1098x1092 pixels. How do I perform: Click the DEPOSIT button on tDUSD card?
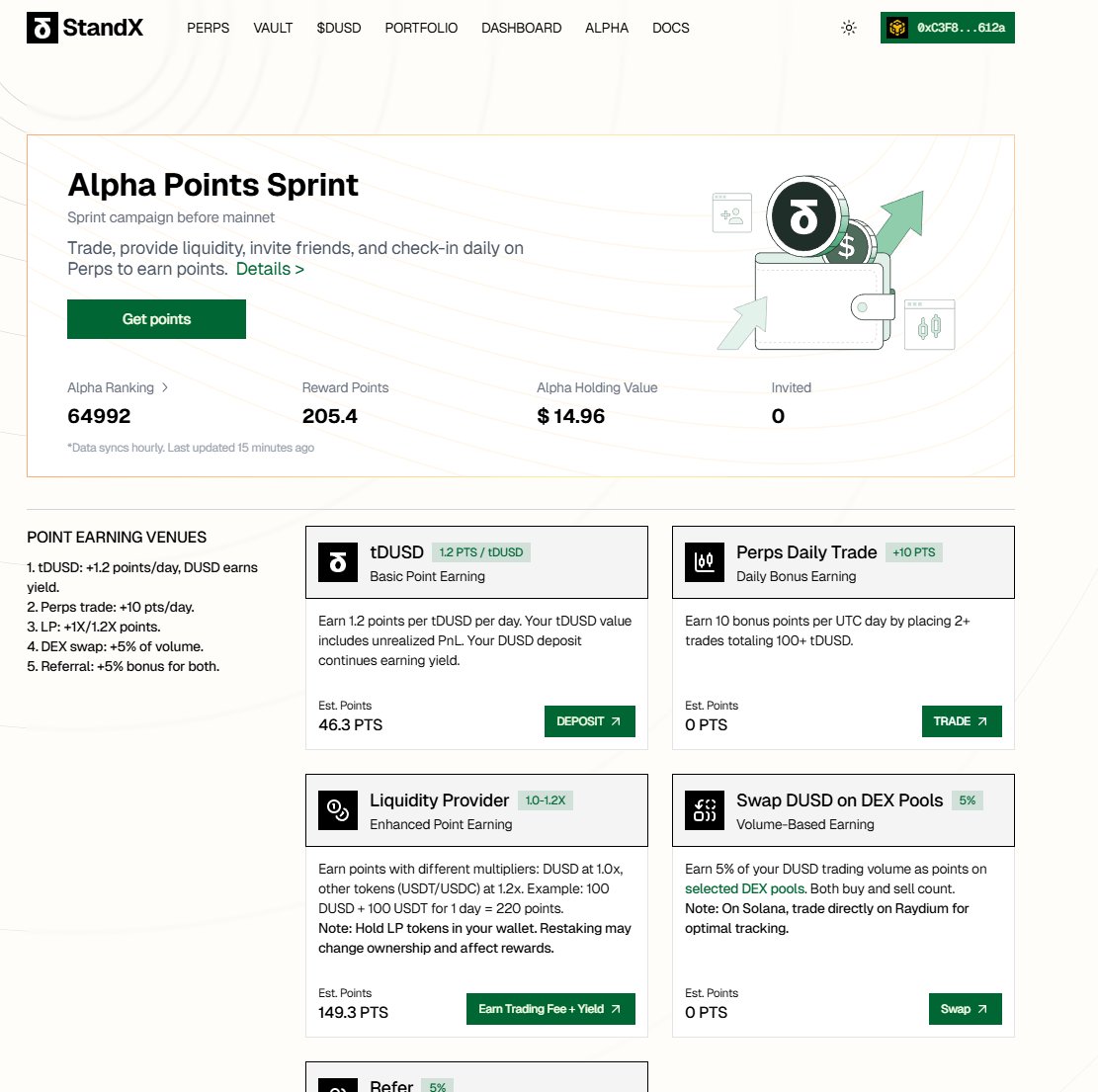[x=590, y=721]
